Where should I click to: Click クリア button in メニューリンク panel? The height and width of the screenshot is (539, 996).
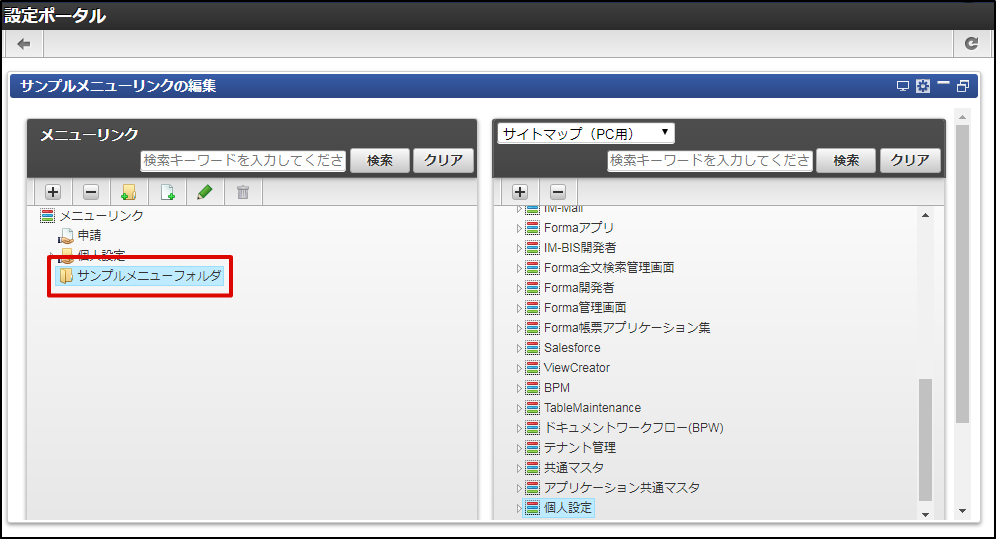[443, 161]
